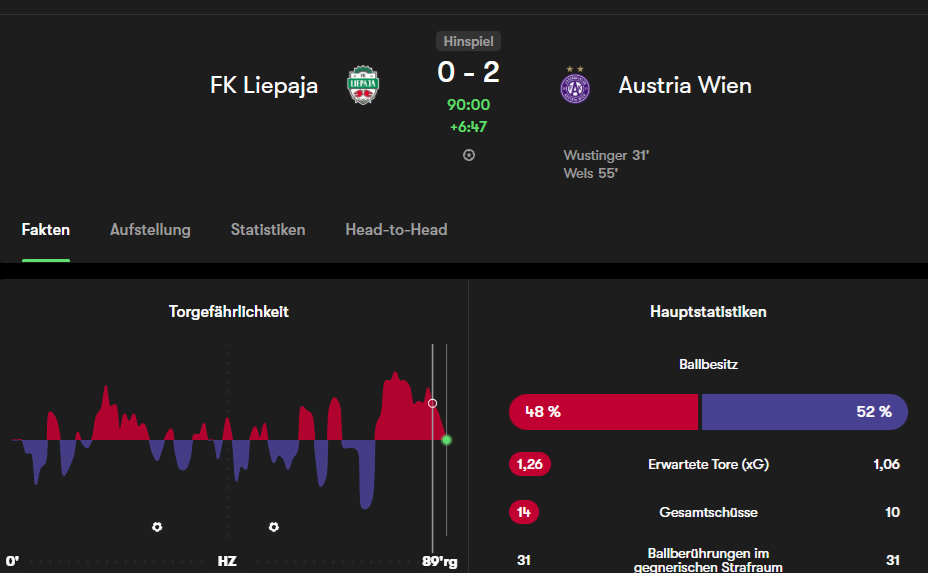Select second-half goal marker on momentum chart

tap(273, 527)
